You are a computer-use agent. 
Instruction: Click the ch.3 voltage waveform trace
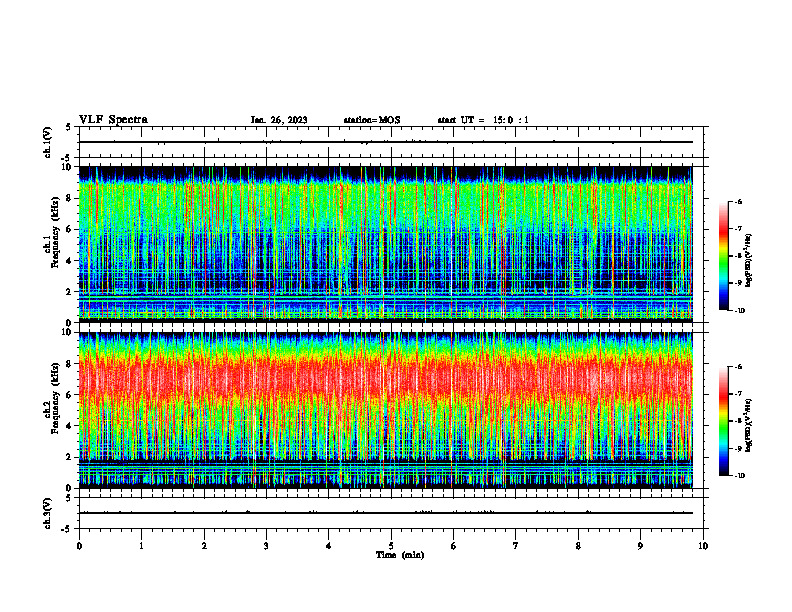click(x=385, y=513)
